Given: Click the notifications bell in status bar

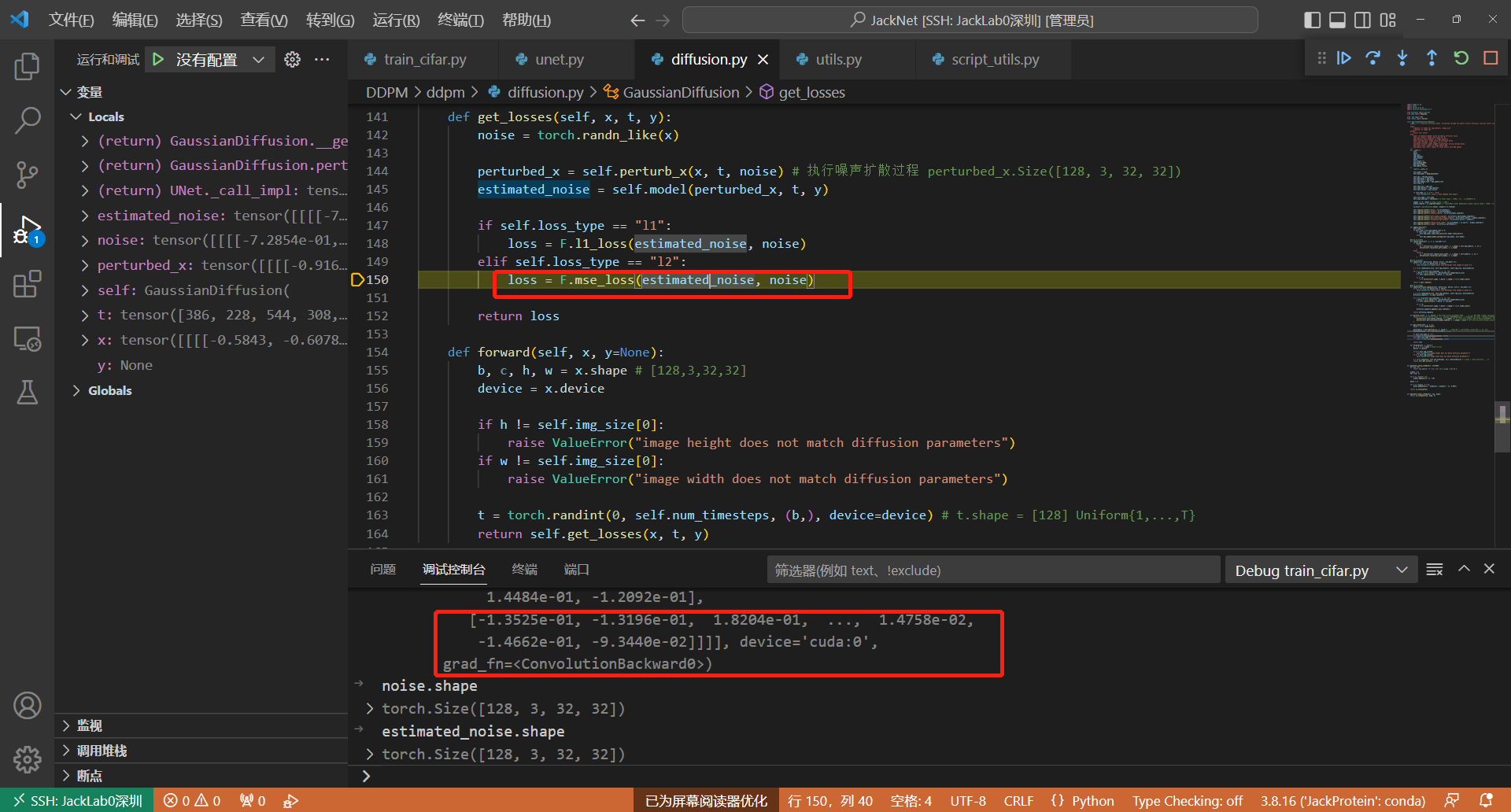Looking at the screenshot, I should tap(1486, 800).
